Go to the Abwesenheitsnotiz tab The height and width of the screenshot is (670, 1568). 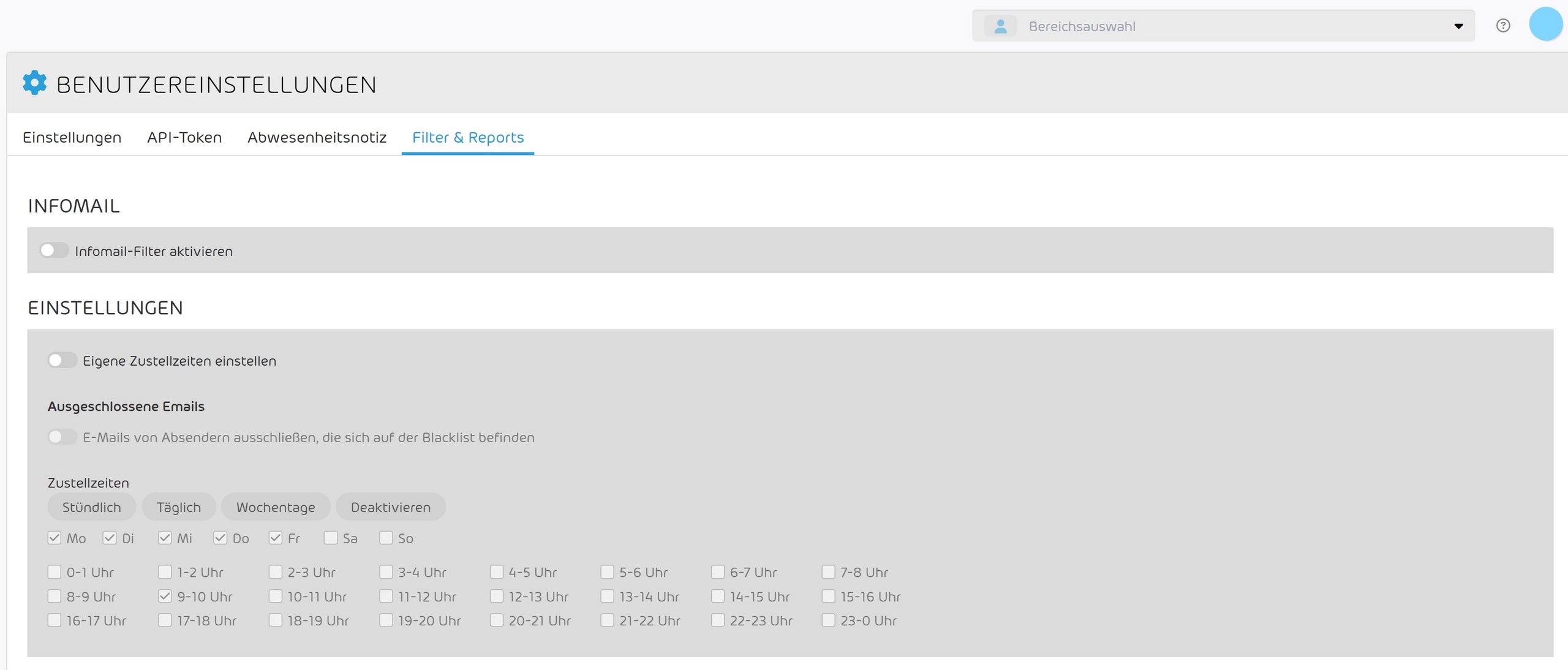point(317,137)
